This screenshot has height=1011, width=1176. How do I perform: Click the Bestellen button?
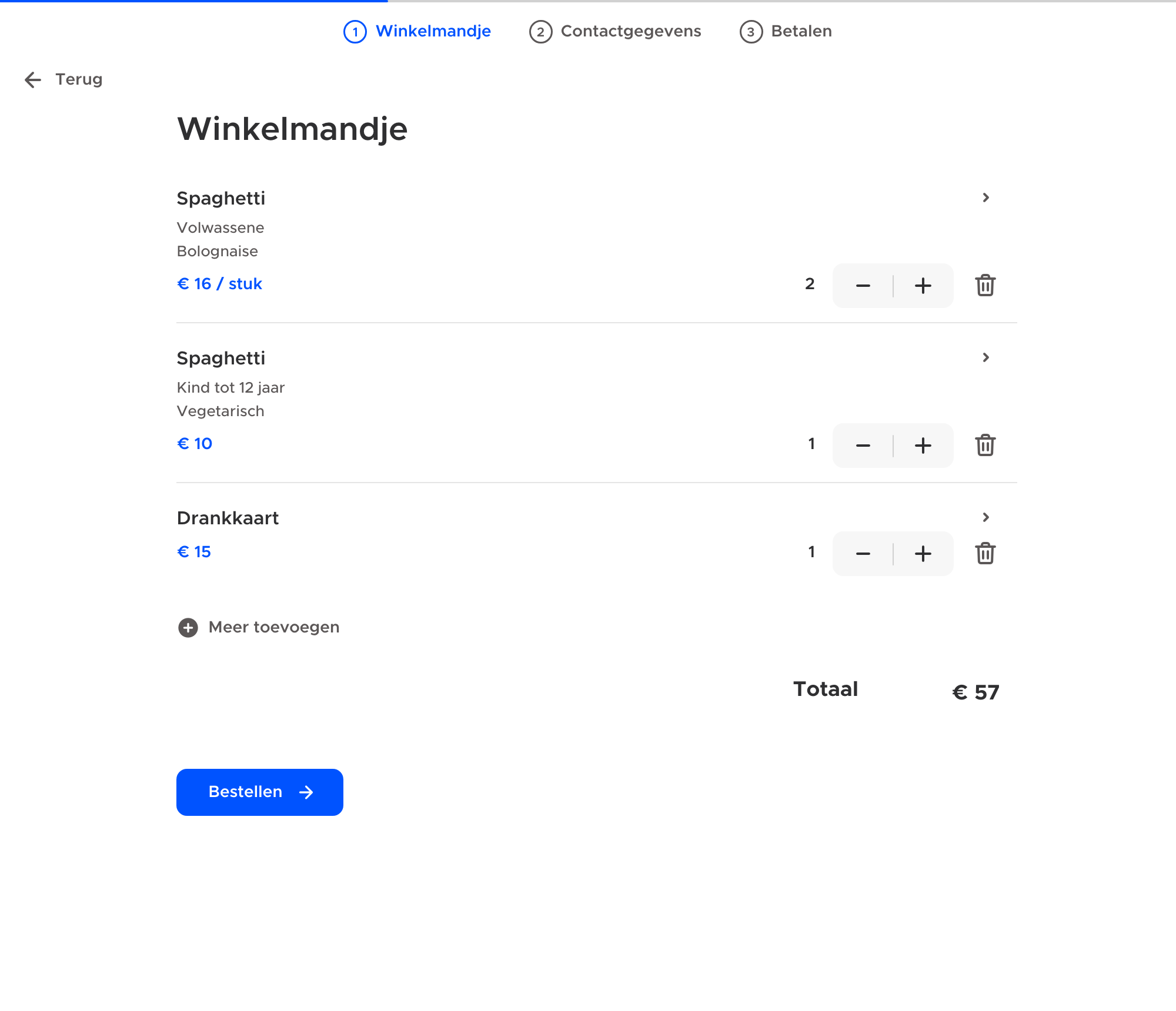coord(260,792)
